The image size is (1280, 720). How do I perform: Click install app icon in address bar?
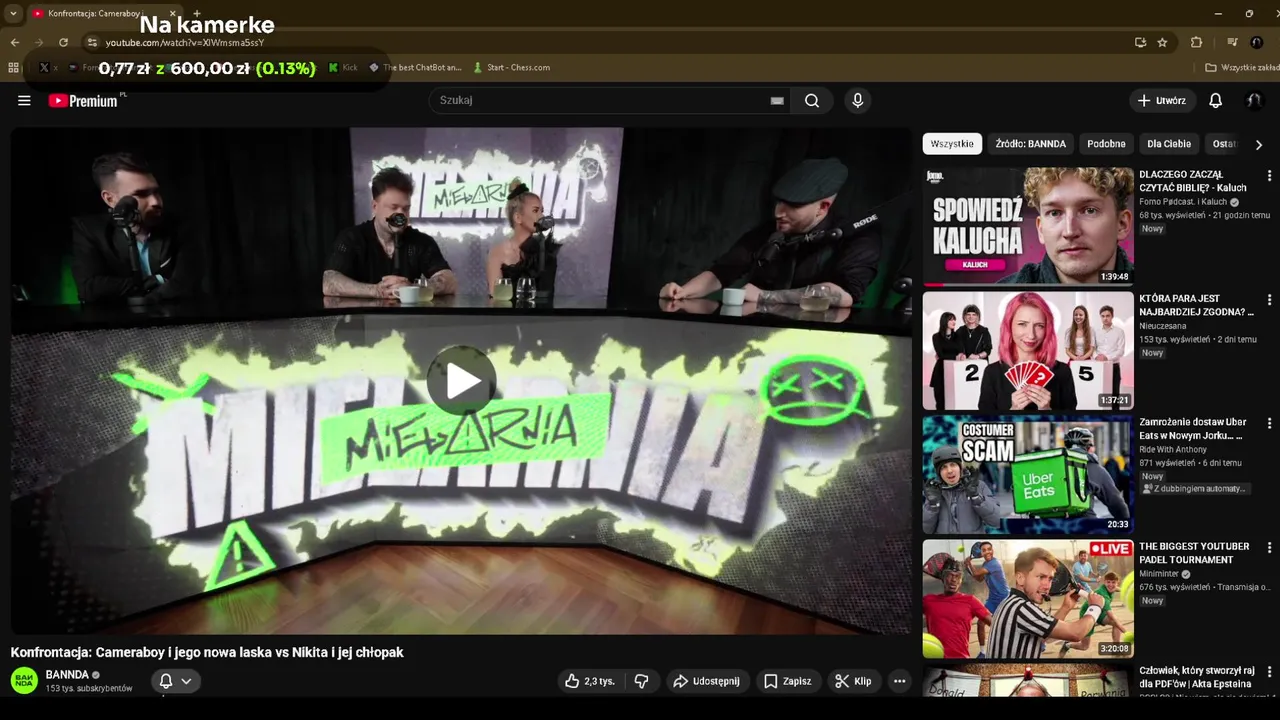[1140, 42]
